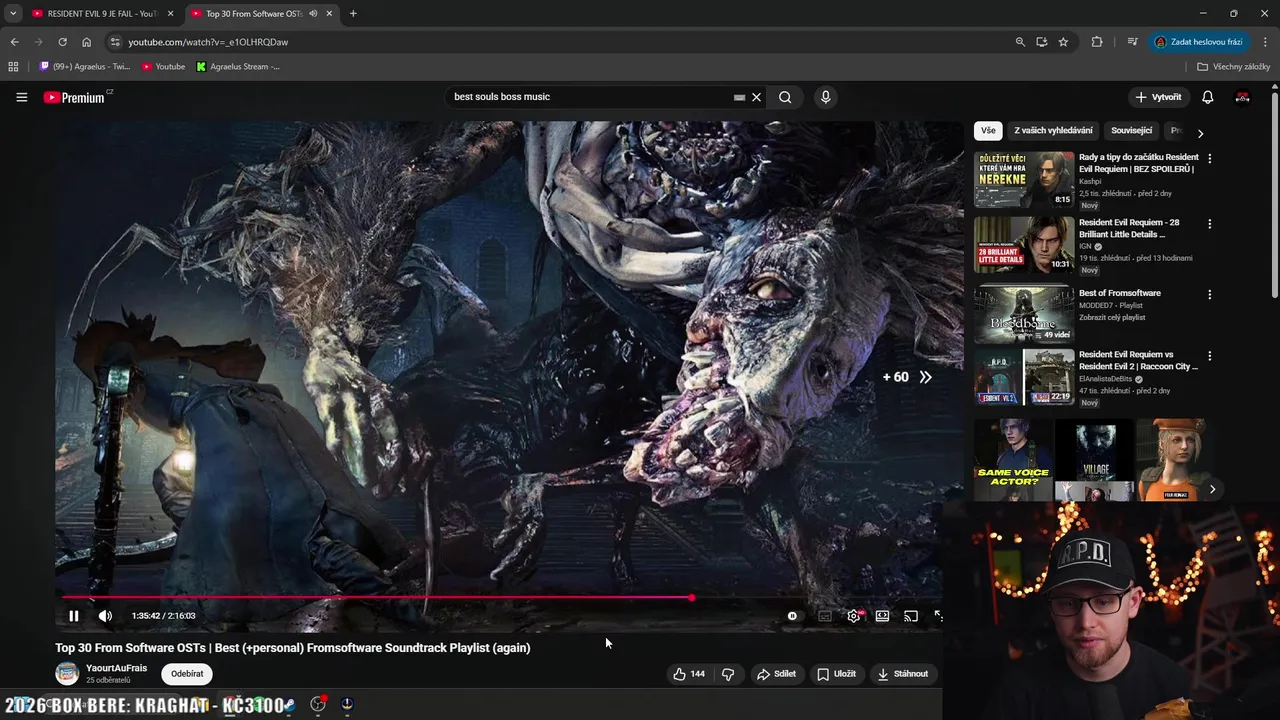Pause the playing video
The image size is (1280, 720).
(73, 616)
